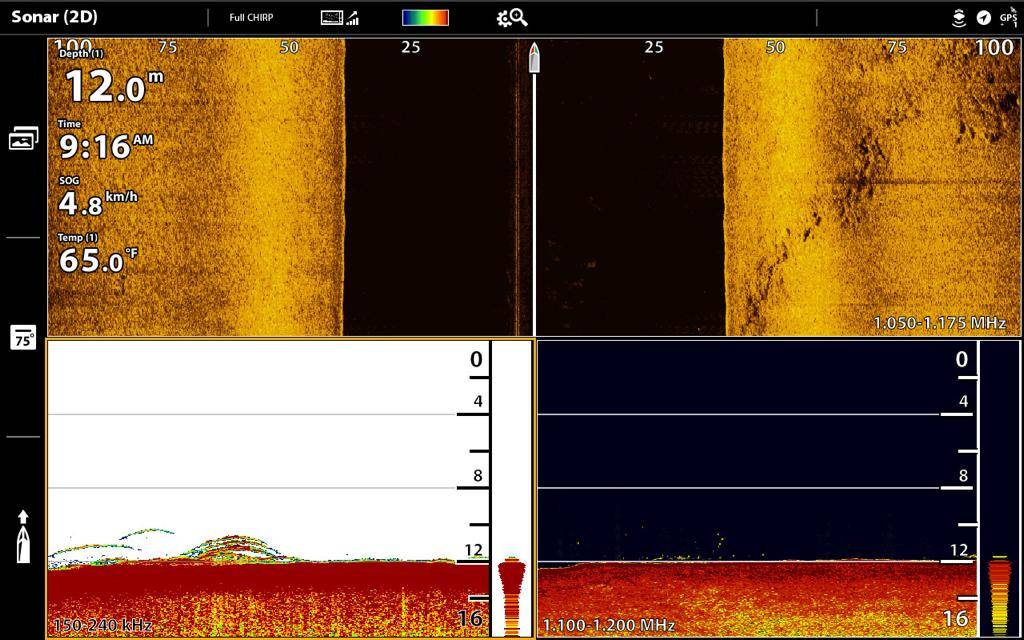Viewport: 1024px width, 640px height.
Task: Tap the boat marker atop the side imaging view
Action: point(534,58)
